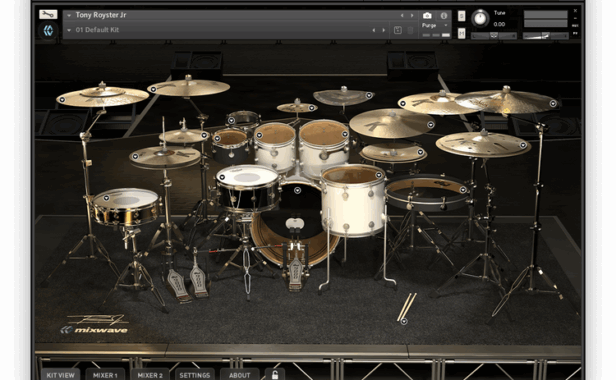Go to previous instrument with left arrow
The width and height of the screenshot is (616, 380).
coord(402,15)
